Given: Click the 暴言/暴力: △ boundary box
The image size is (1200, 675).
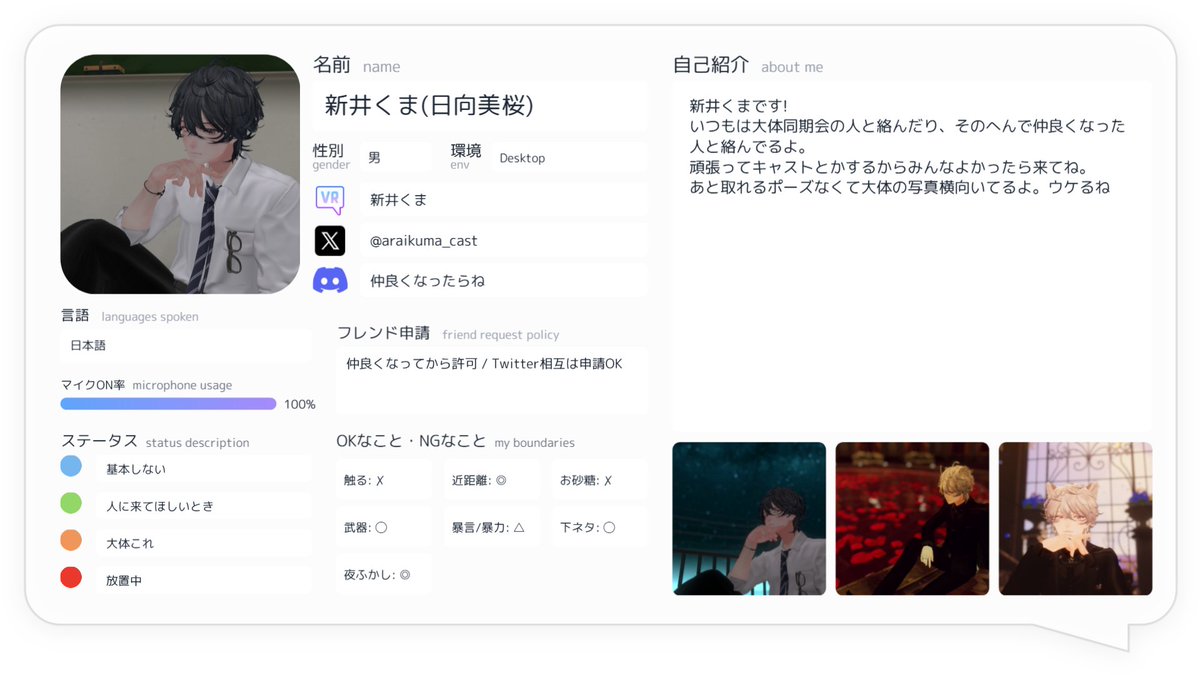Looking at the screenshot, I should 492,527.
